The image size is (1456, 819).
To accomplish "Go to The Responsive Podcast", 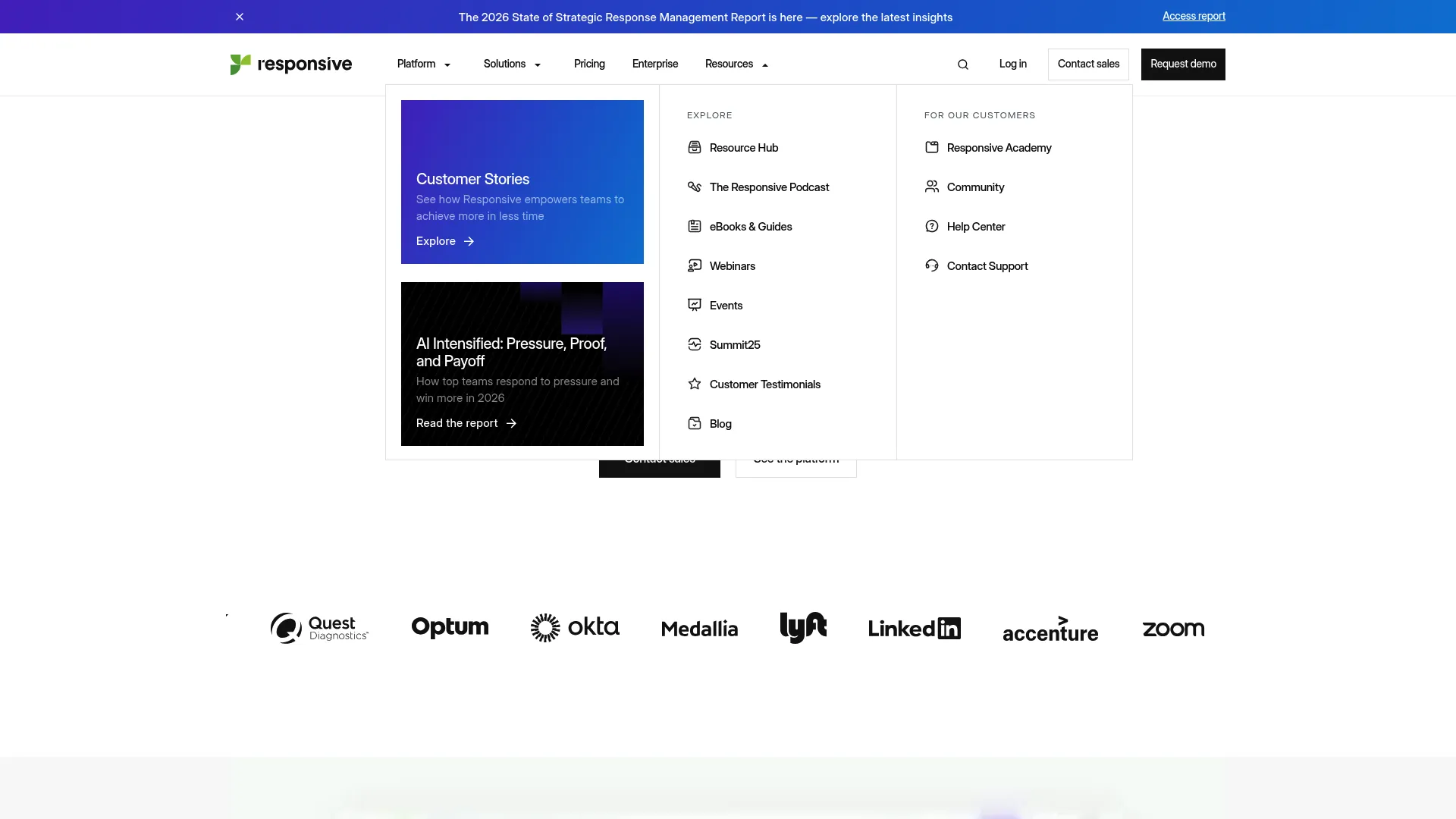I will pyautogui.click(x=769, y=187).
